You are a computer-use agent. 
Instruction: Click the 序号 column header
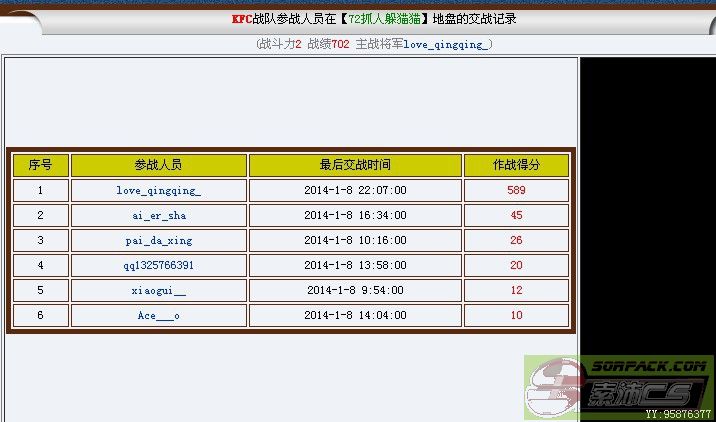click(x=40, y=165)
